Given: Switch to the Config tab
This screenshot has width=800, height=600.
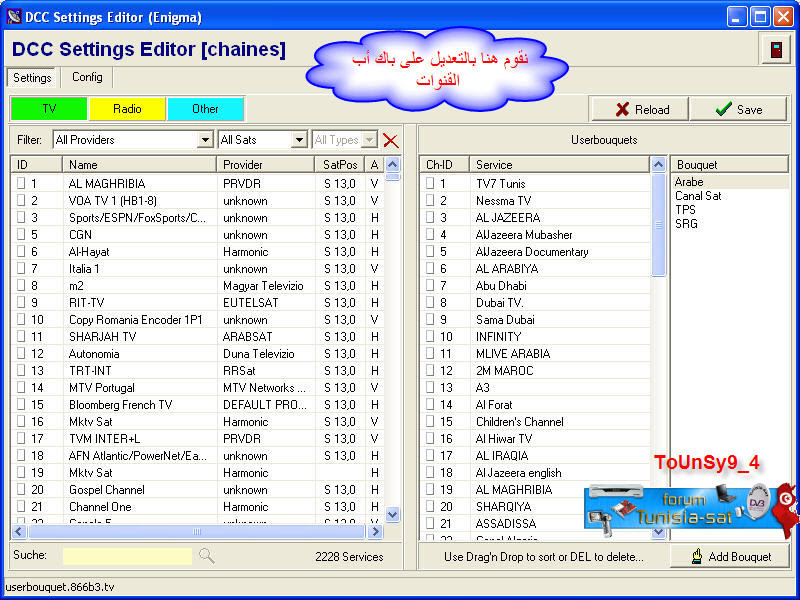Looking at the screenshot, I should [87, 77].
